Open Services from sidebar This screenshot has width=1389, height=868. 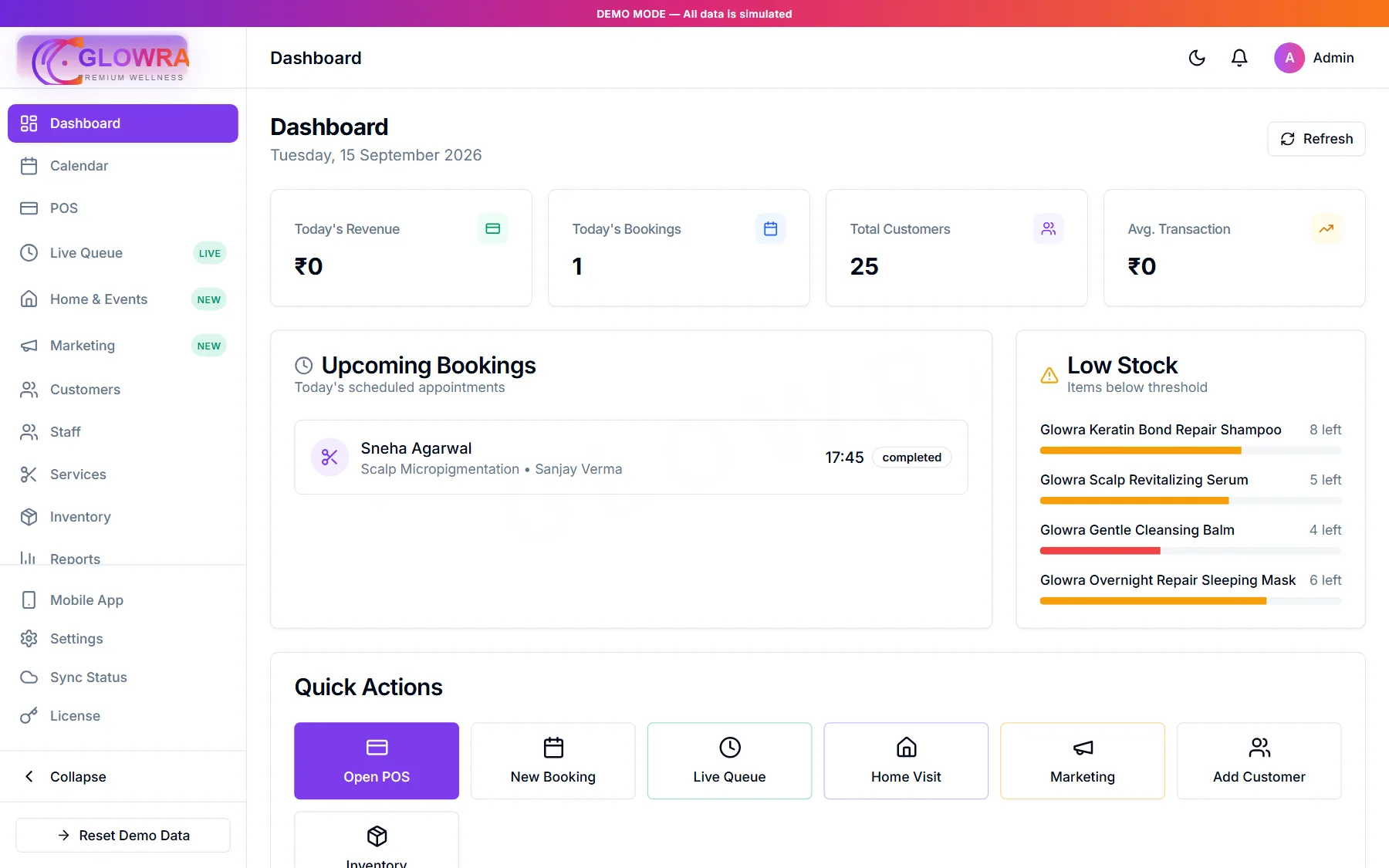(123, 475)
